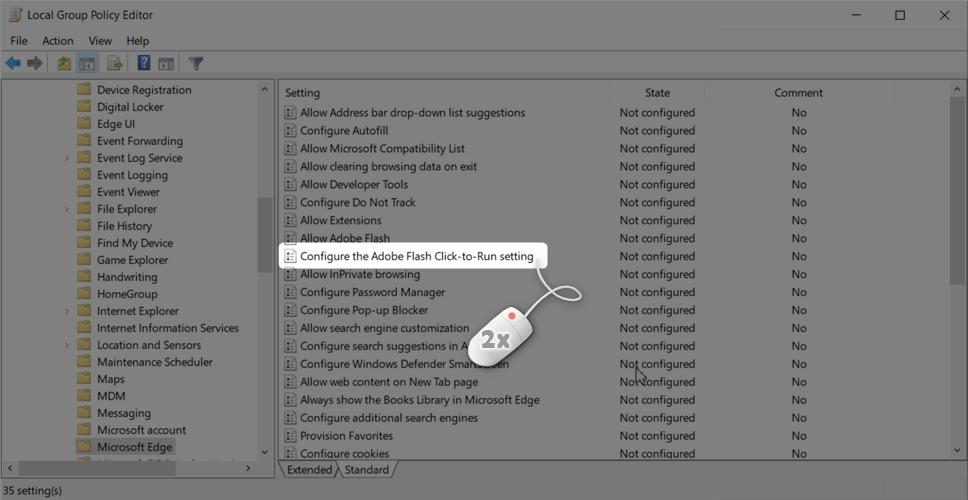Select the File History folder
The height and width of the screenshot is (500, 968).
click(x=124, y=226)
